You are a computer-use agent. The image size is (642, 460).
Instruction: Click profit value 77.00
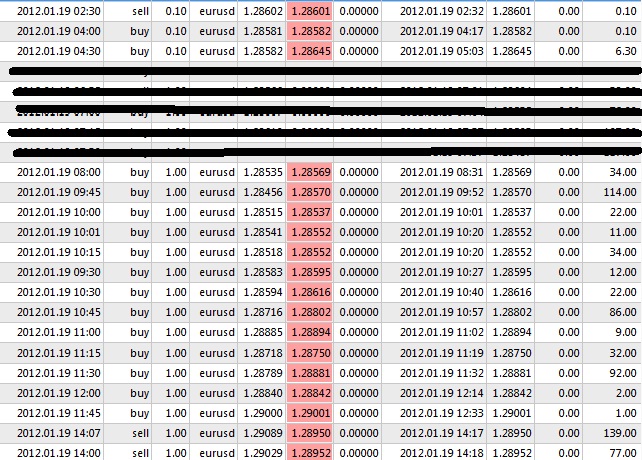(623, 453)
